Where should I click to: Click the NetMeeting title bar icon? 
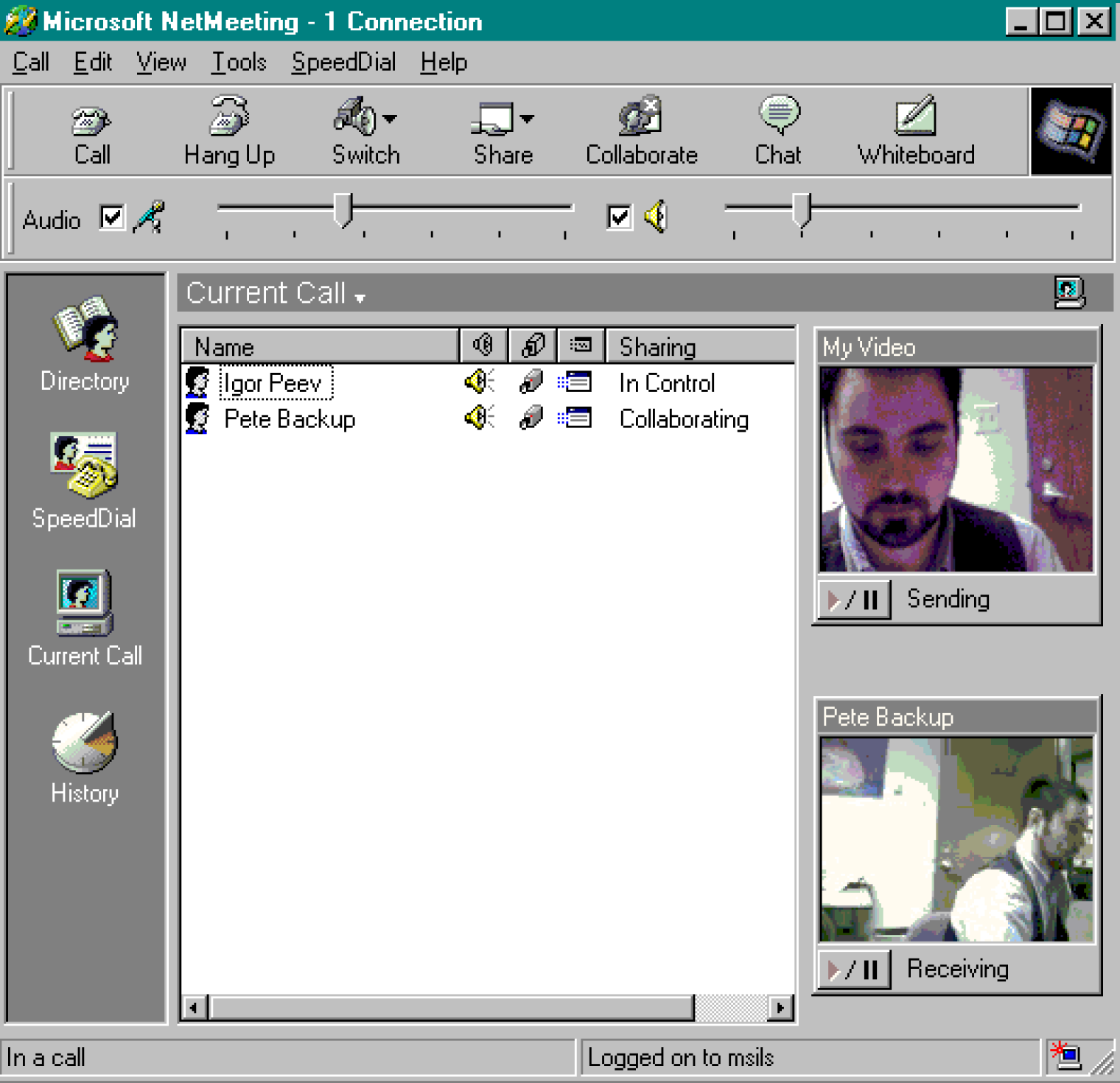click(x=21, y=21)
